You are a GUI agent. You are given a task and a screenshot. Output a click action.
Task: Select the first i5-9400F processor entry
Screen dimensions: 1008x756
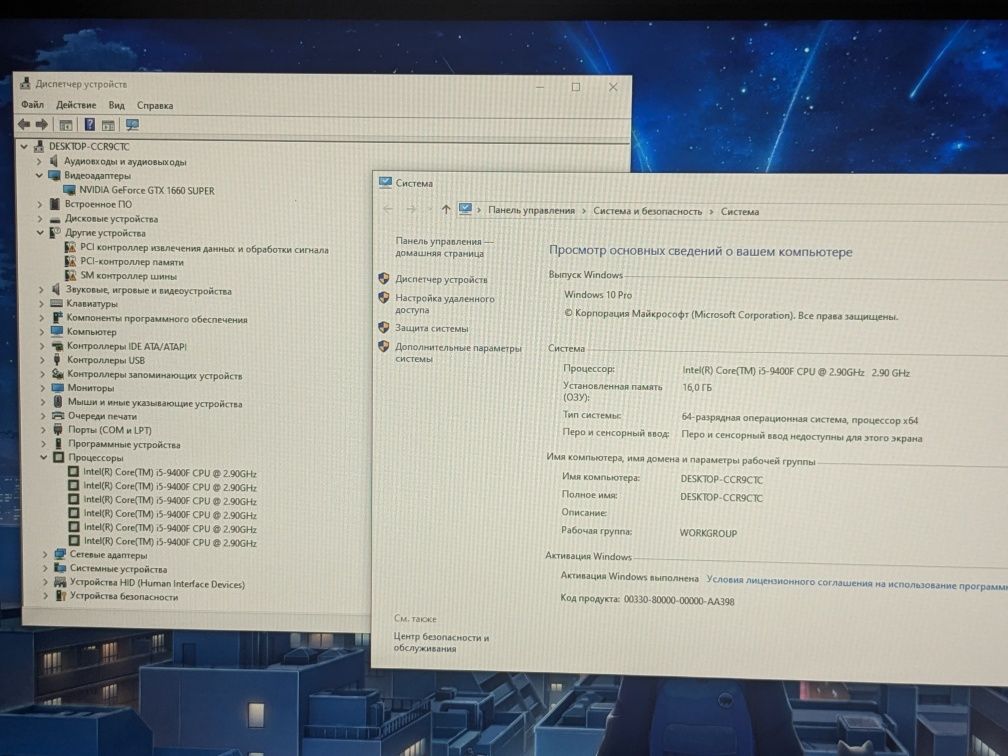[x=170, y=472]
